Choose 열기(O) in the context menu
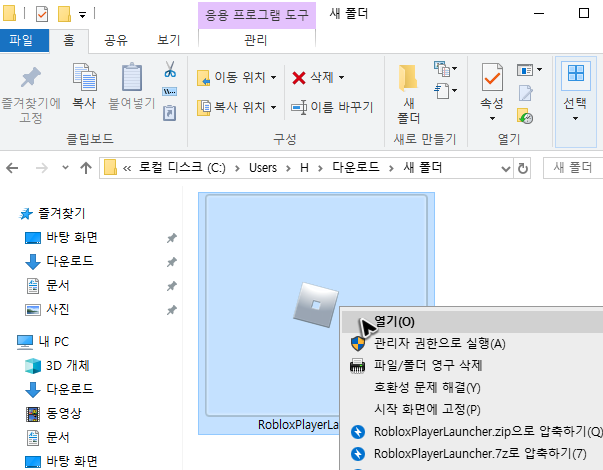The height and width of the screenshot is (470, 603). click(472, 322)
